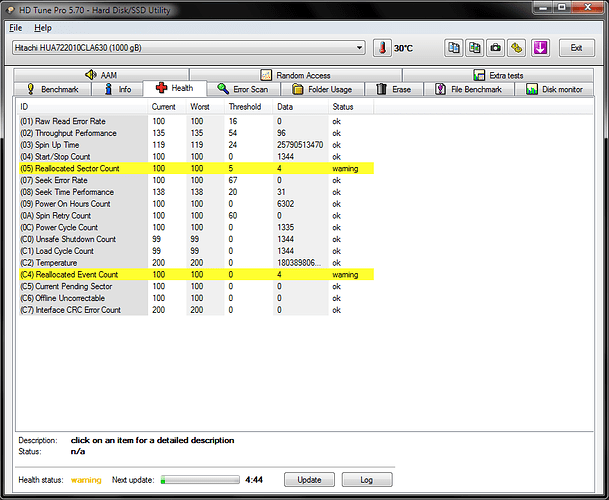This screenshot has width=609, height=500.
Task: Close the HD Tune Pro window
Action: click(x=588, y=7)
